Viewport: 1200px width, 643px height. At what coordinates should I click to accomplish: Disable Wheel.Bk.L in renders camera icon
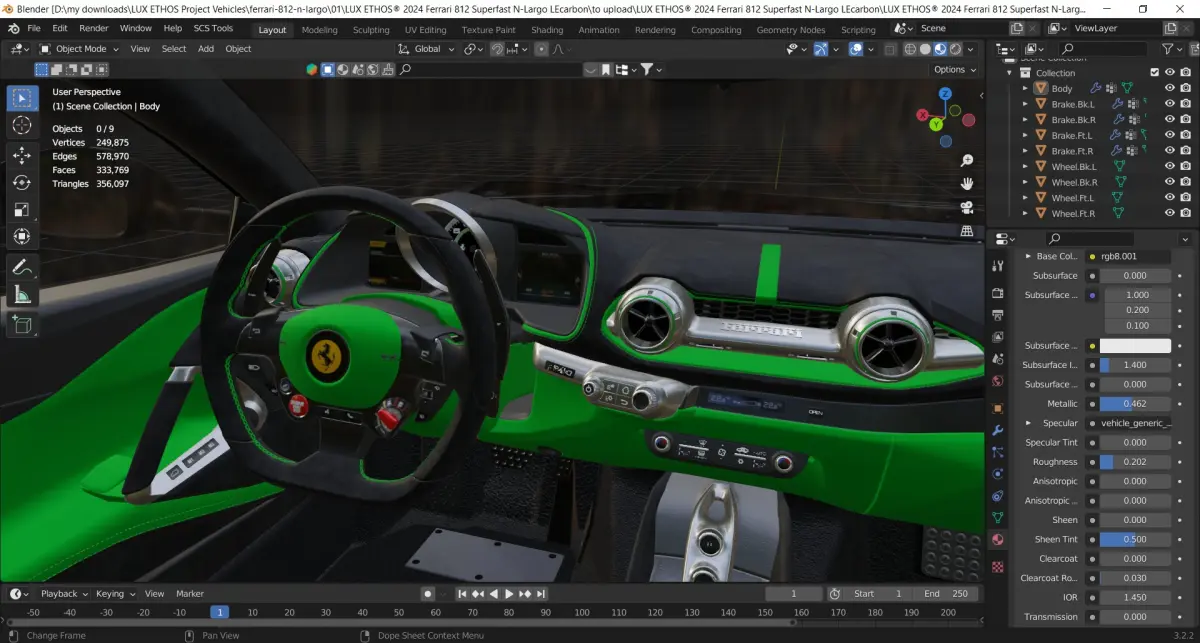pos(1185,166)
